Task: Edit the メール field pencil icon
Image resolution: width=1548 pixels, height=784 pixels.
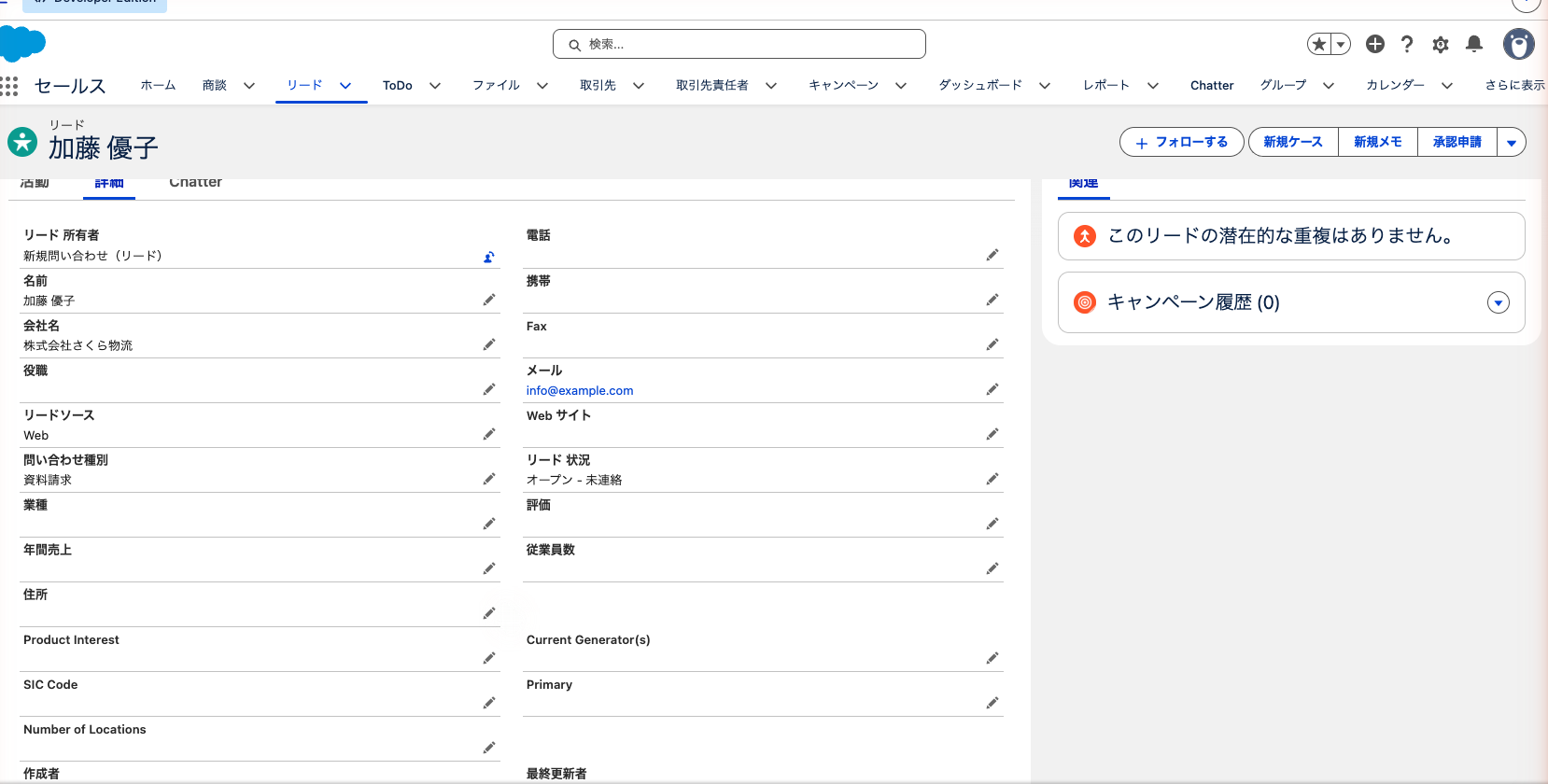Action: (992, 389)
